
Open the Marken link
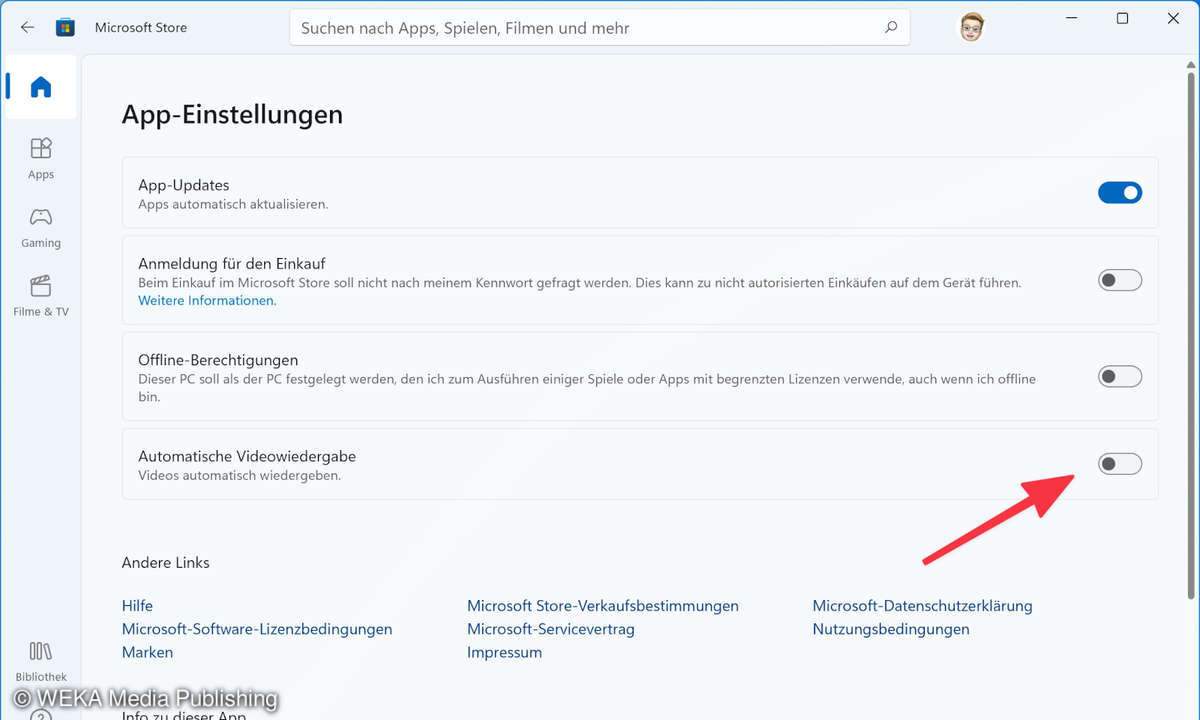[147, 652]
